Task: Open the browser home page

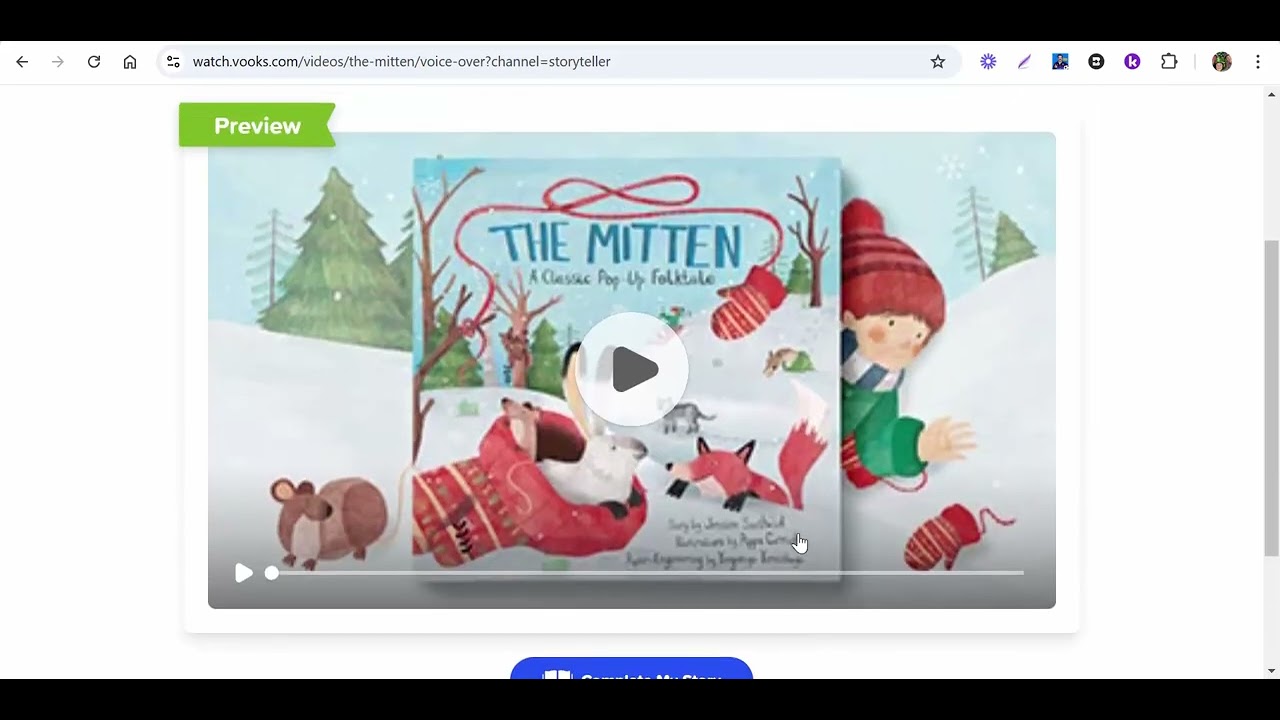Action: [x=130, y=62]
